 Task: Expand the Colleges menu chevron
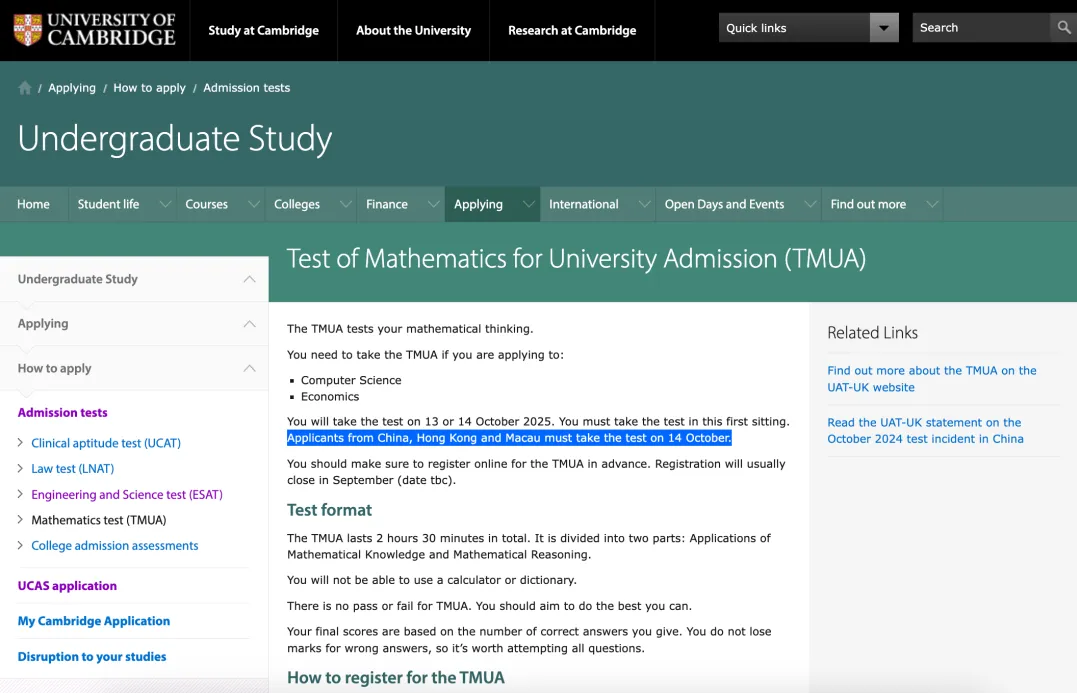(x=345, y=204)
